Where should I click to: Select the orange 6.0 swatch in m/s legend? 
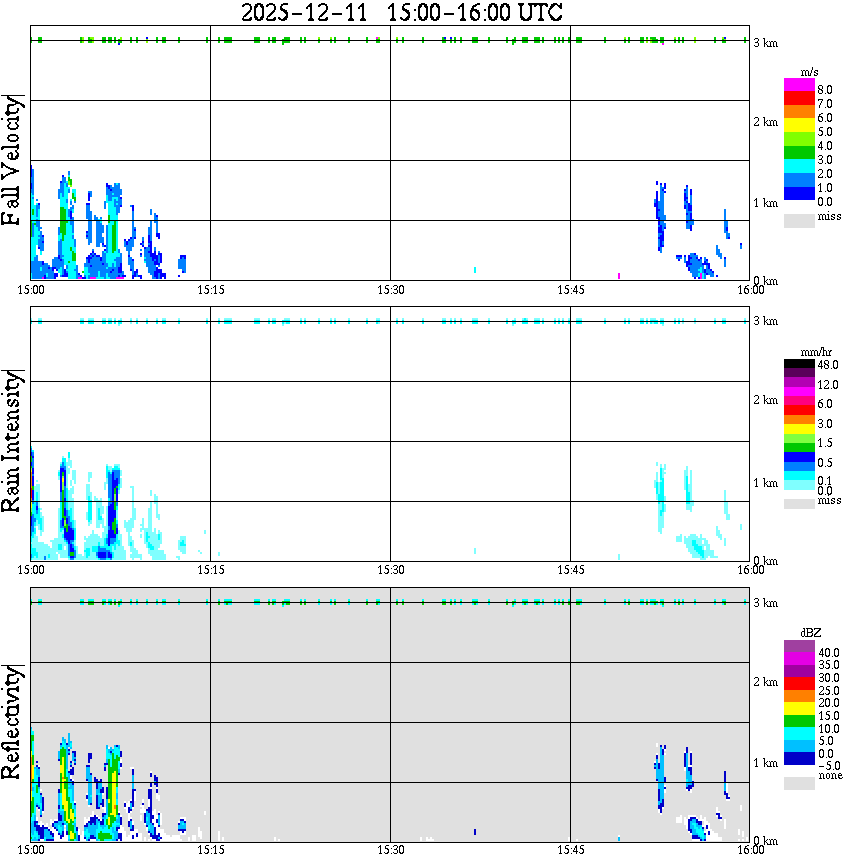coord(799,112)
